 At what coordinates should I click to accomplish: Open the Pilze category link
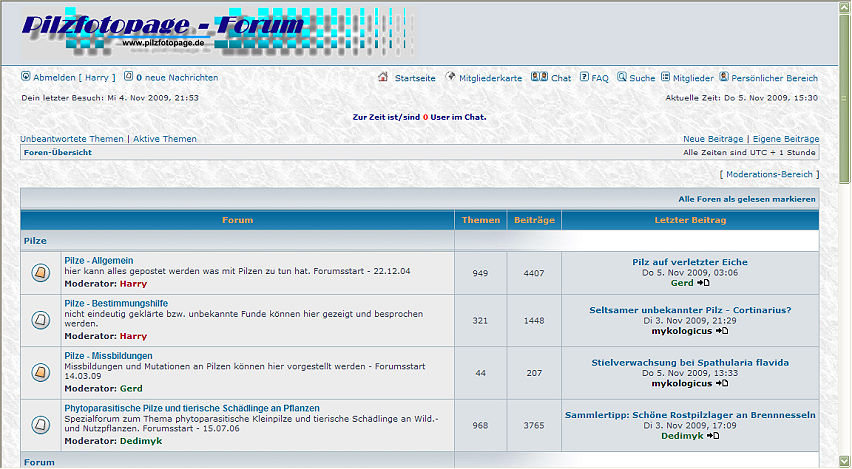click(35, 241)
